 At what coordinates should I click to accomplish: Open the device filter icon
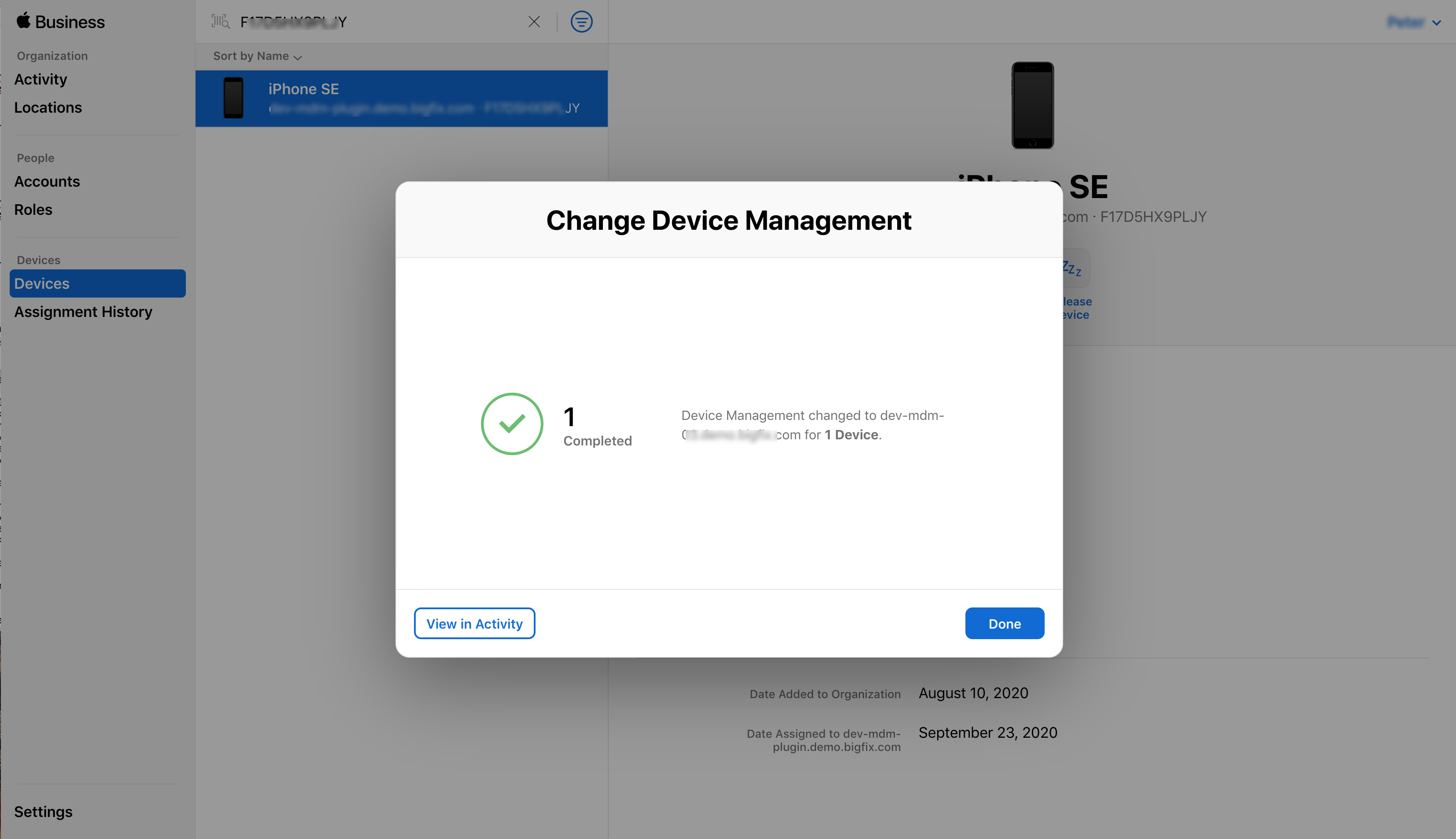coord(581,22)
